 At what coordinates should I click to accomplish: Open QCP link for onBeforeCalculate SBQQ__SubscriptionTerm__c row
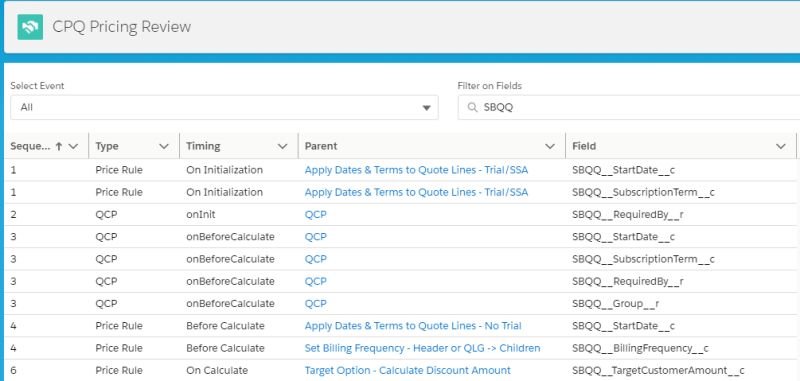click(315, 259)
